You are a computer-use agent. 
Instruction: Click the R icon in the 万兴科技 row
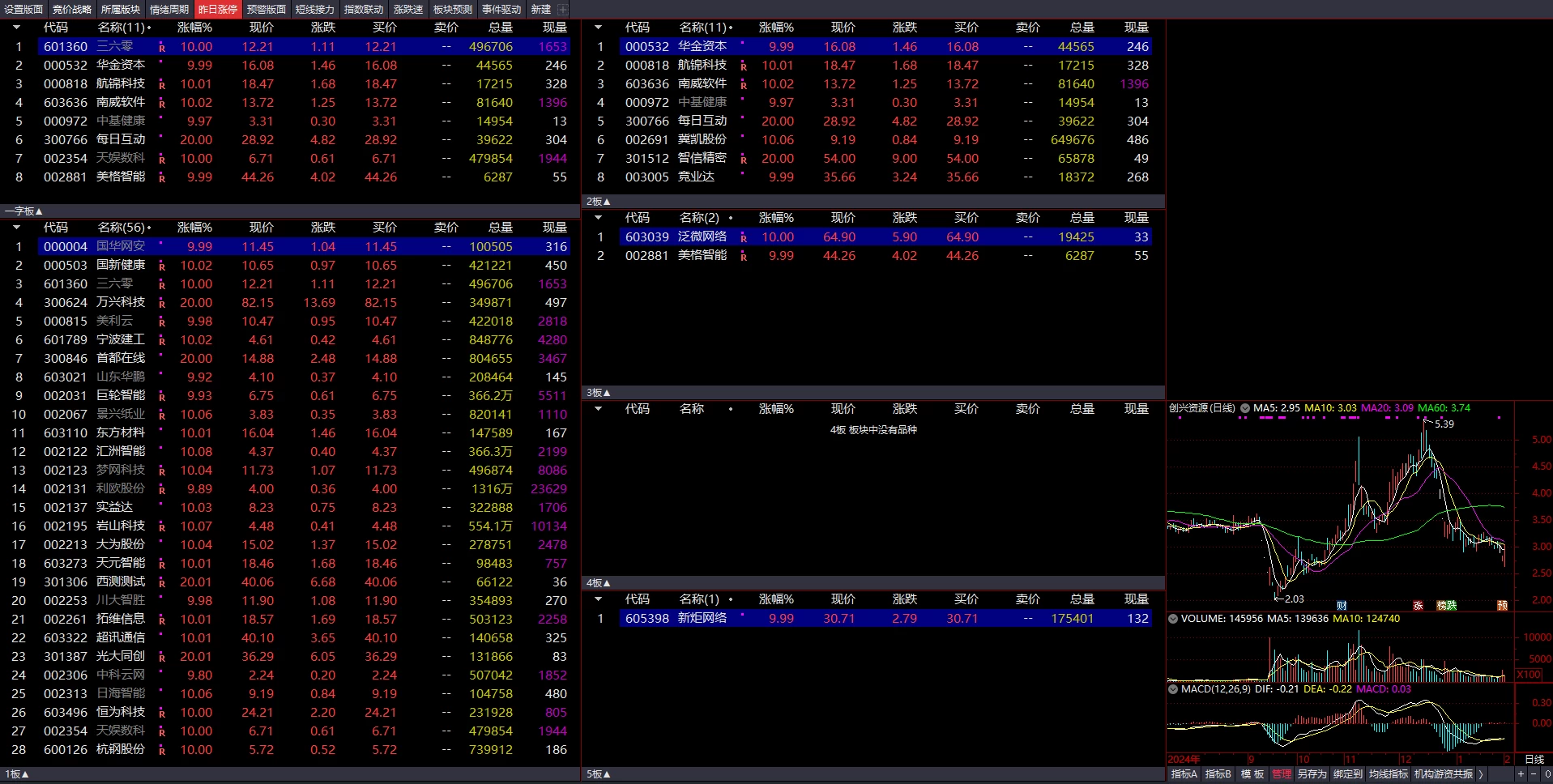(x=162, y=304)
